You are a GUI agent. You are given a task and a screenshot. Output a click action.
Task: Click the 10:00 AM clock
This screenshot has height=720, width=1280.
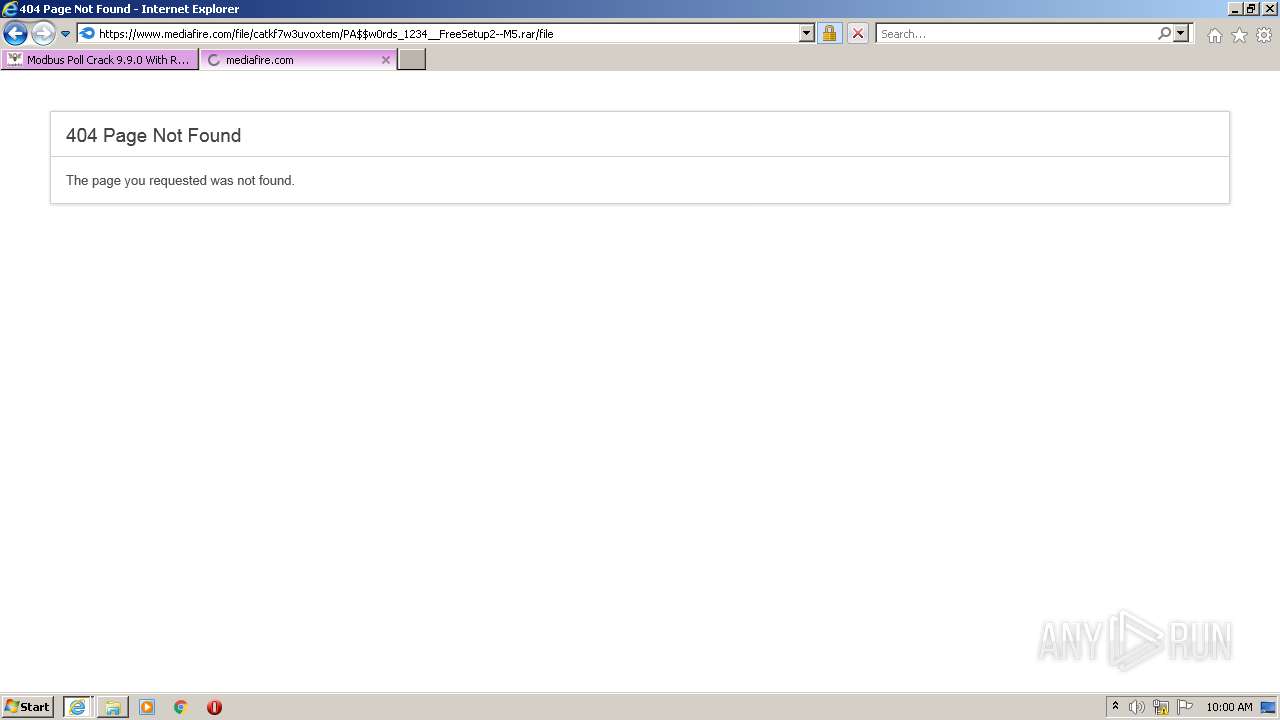(1229, 707)
